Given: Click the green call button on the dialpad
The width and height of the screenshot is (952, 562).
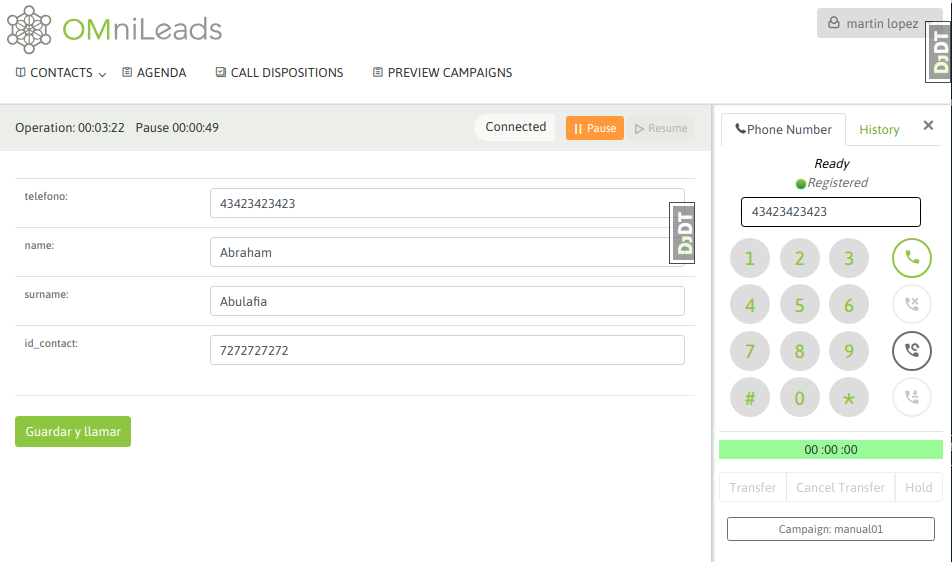Looking at the screenshot, I should (x=911, y=258).
